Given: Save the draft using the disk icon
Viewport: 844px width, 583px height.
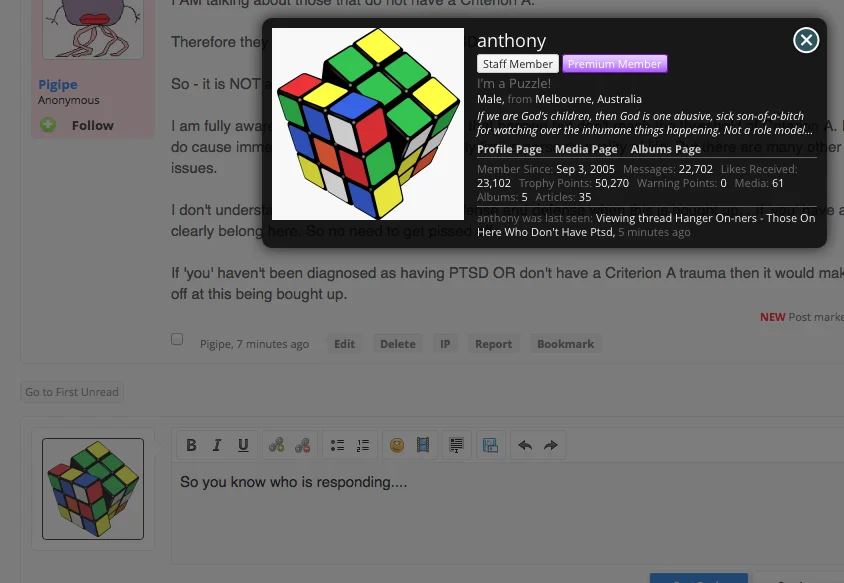Looking at the screenshot, I should coord(490,445).
